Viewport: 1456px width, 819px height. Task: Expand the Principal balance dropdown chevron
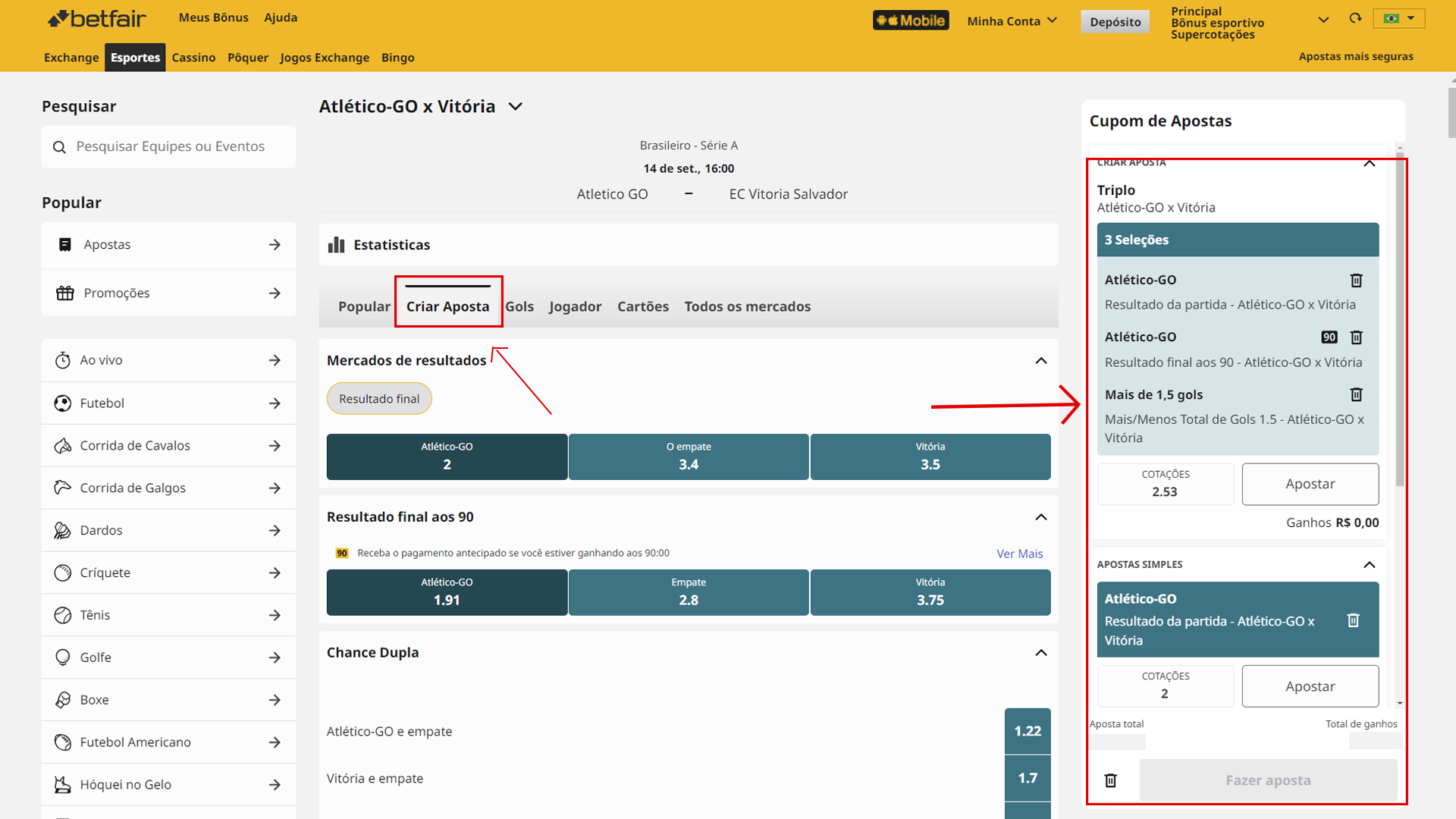[1324, 20]
